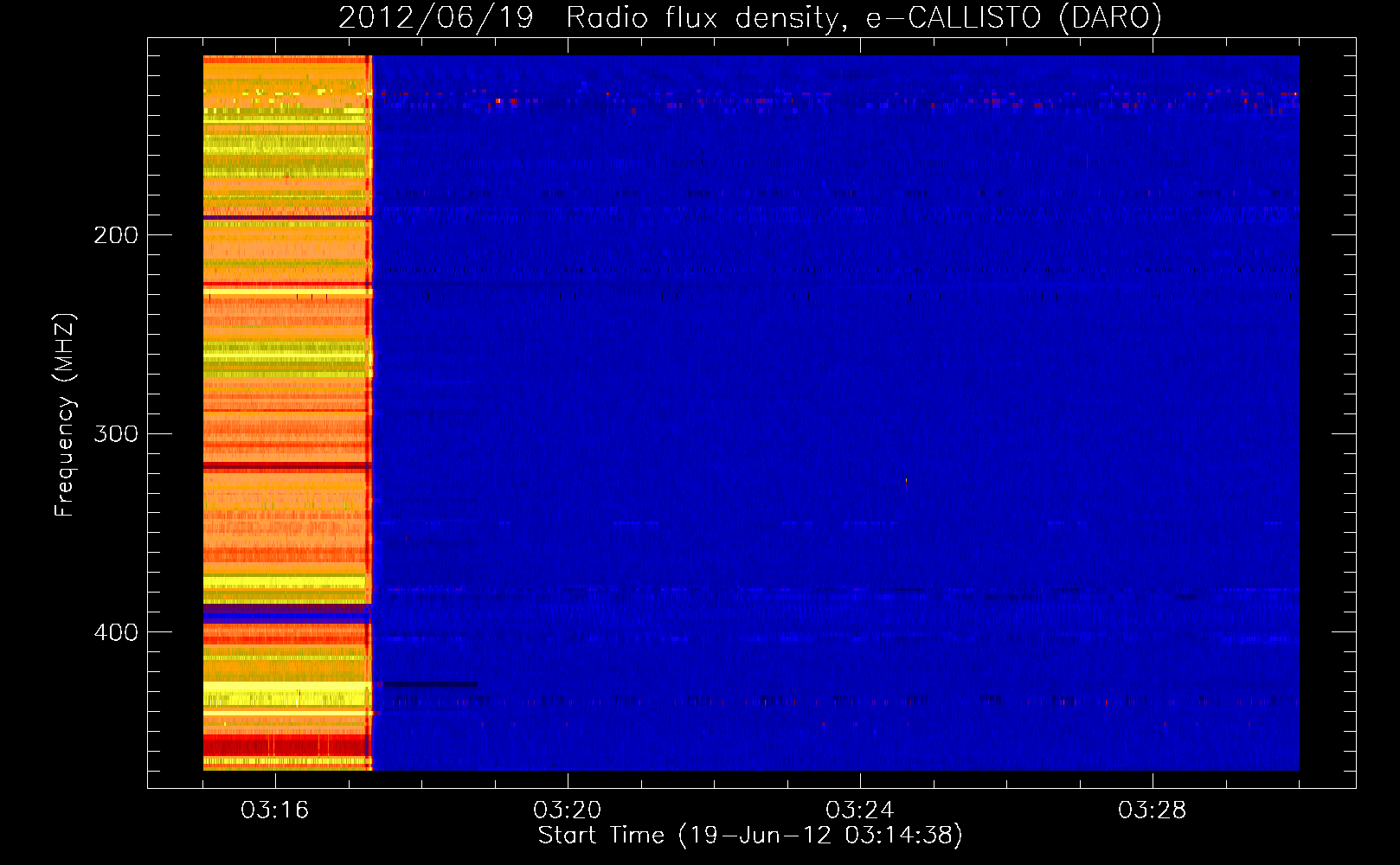Click the 200 frequency tick label
This screenshot has height=865, width=1400.
116,235
